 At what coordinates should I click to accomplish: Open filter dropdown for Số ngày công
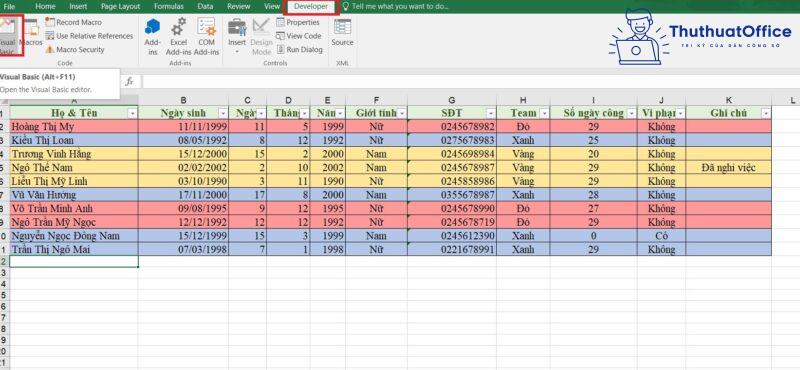coord(632,113)
